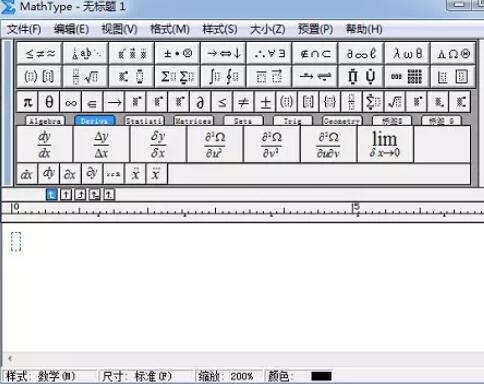Click the empty equation slot in the editor

pos(16,242)
